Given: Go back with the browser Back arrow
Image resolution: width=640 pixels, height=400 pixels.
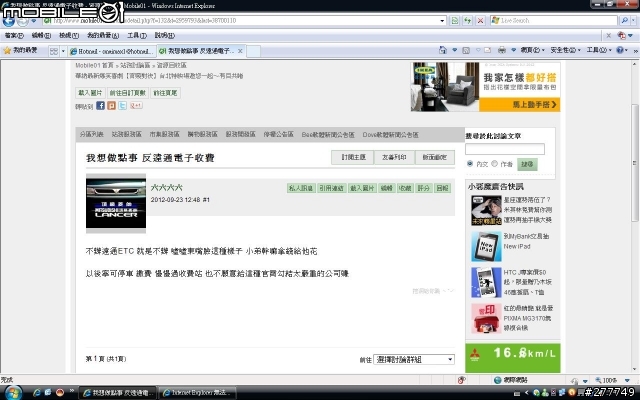Looking at the screenshot, I should pyautogui.click(x=8, y=21).
